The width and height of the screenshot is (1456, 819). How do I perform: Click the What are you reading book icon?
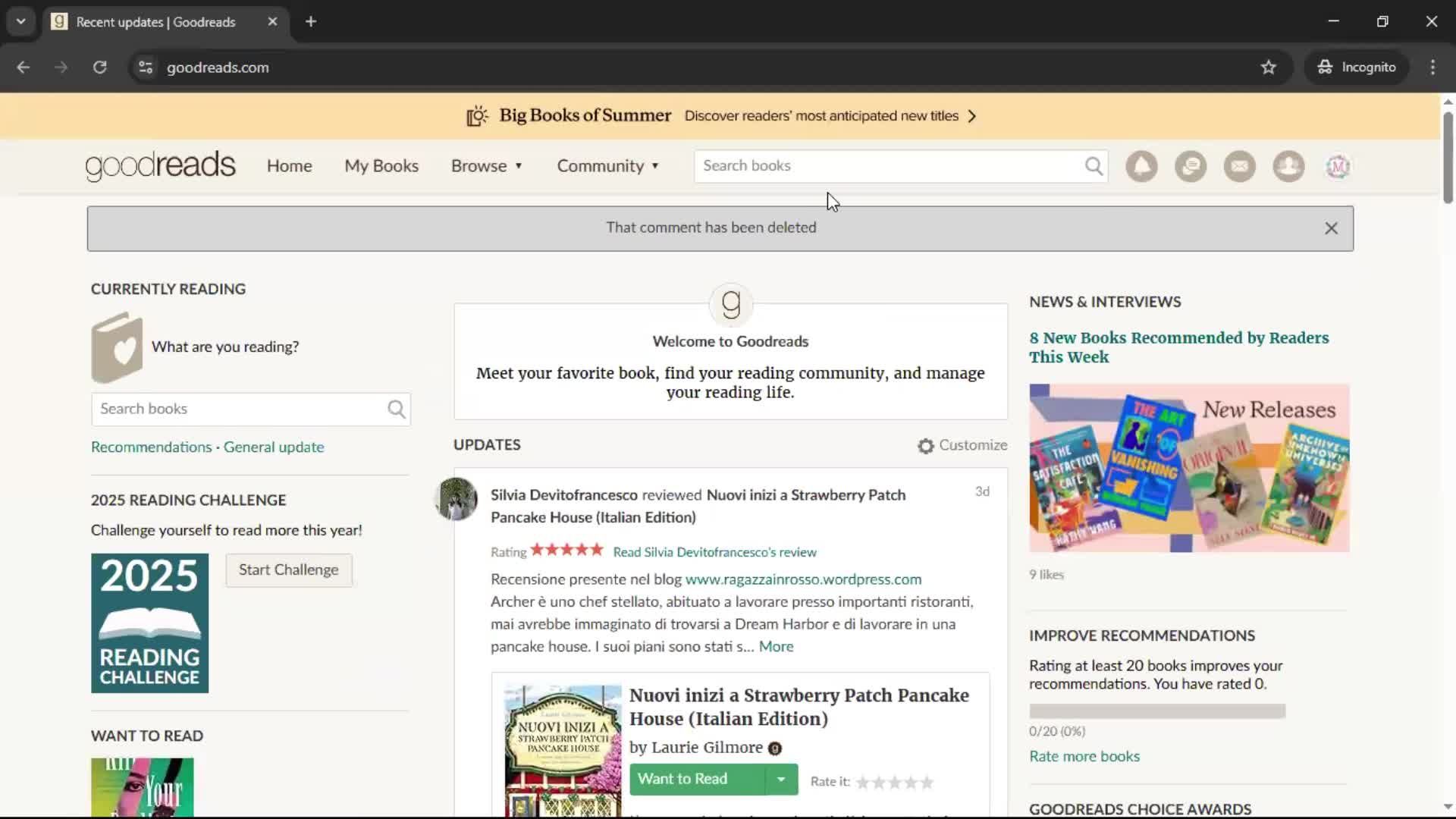[117, 347]
